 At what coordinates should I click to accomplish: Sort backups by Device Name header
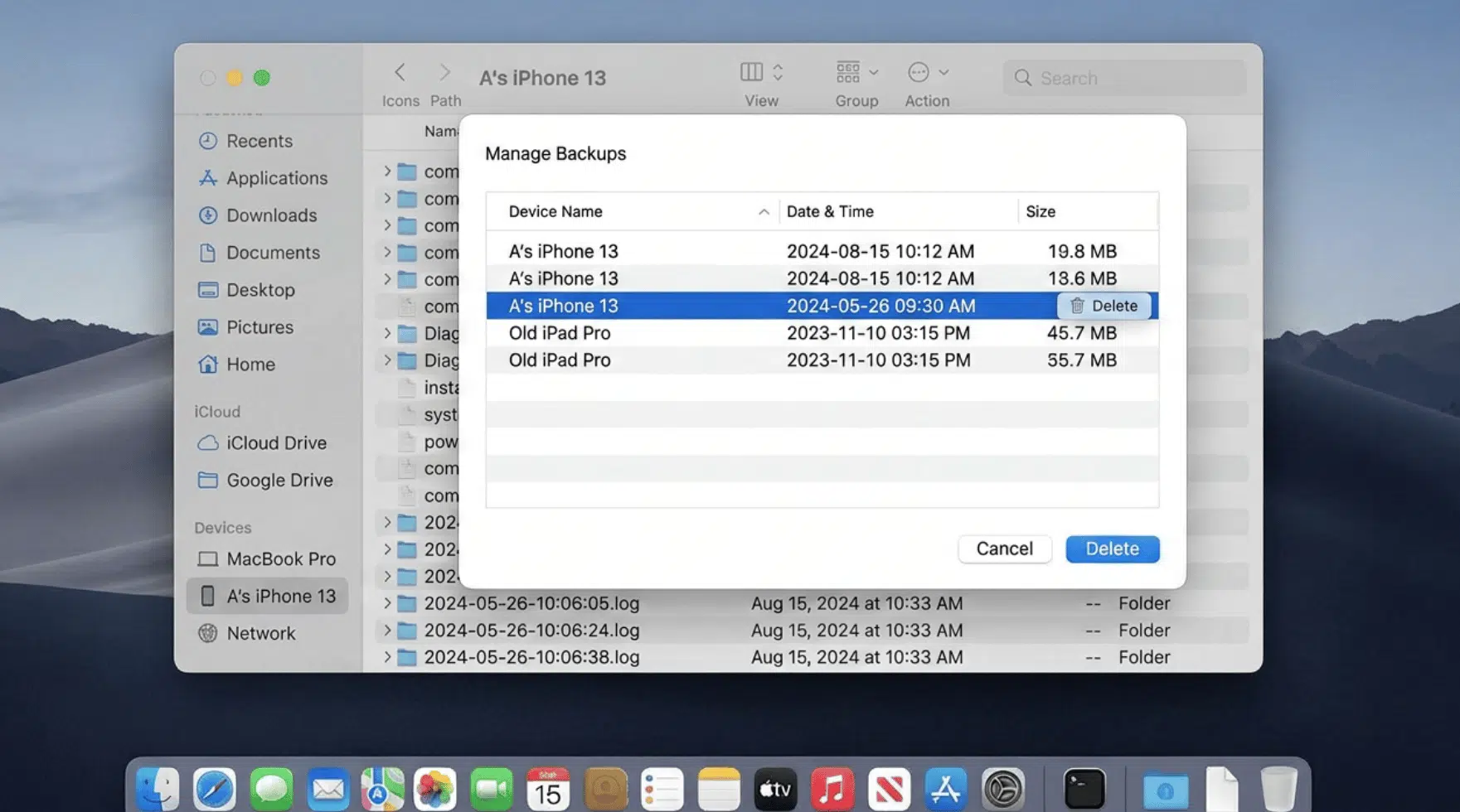point(555,211)
